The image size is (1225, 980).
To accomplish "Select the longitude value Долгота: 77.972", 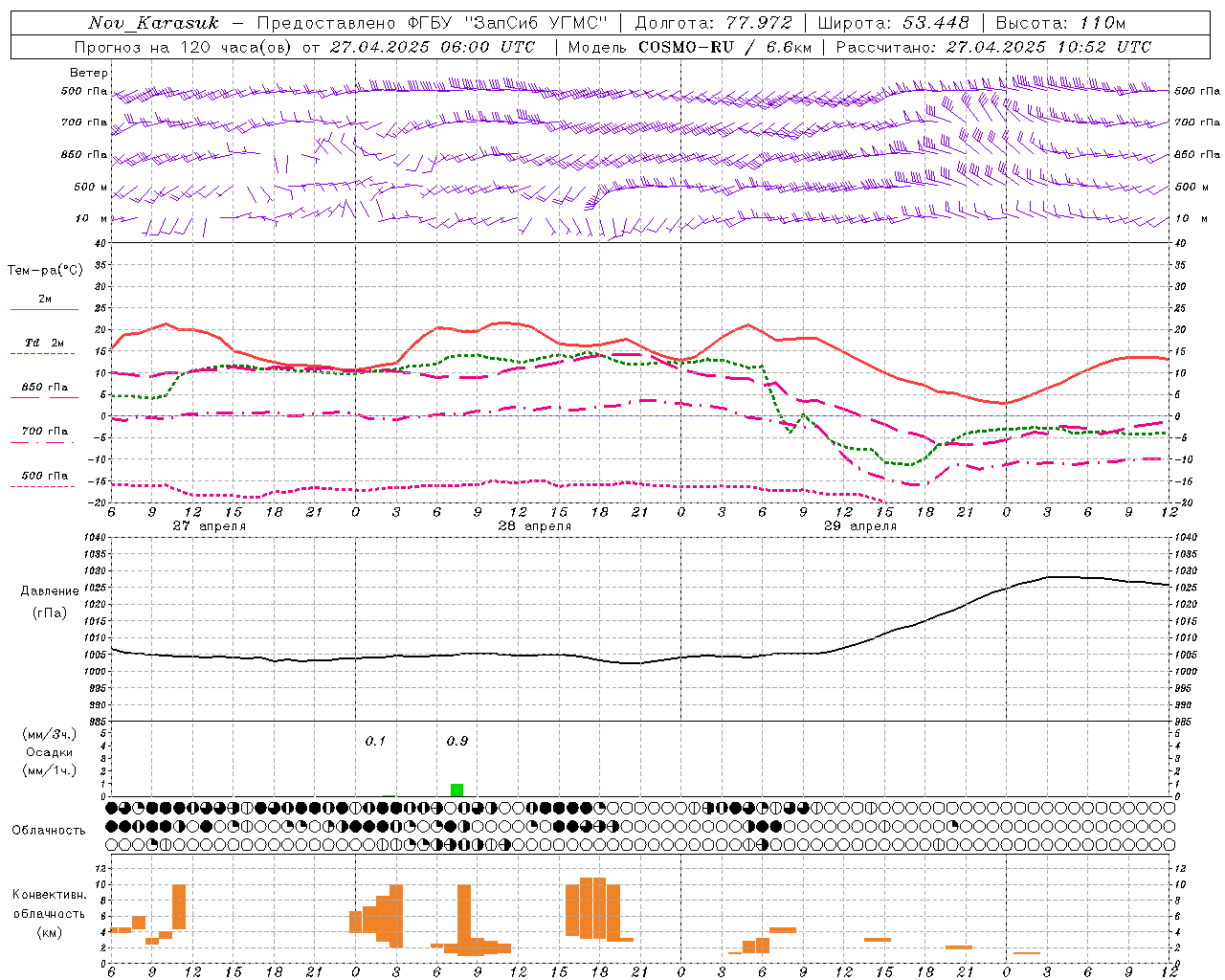I will [x=714, y=23].
